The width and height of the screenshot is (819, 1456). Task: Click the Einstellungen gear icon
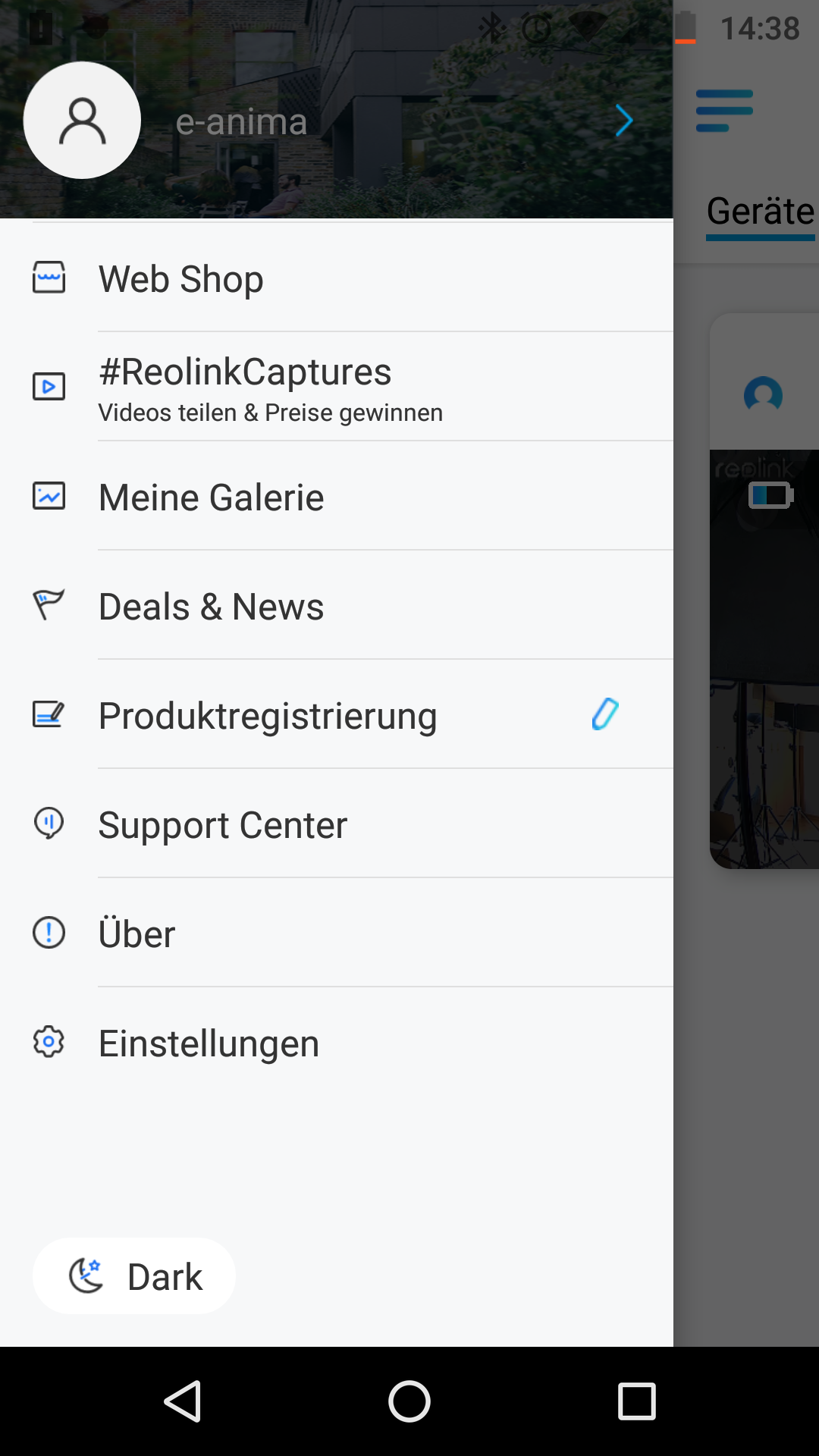coord(49,1042)
